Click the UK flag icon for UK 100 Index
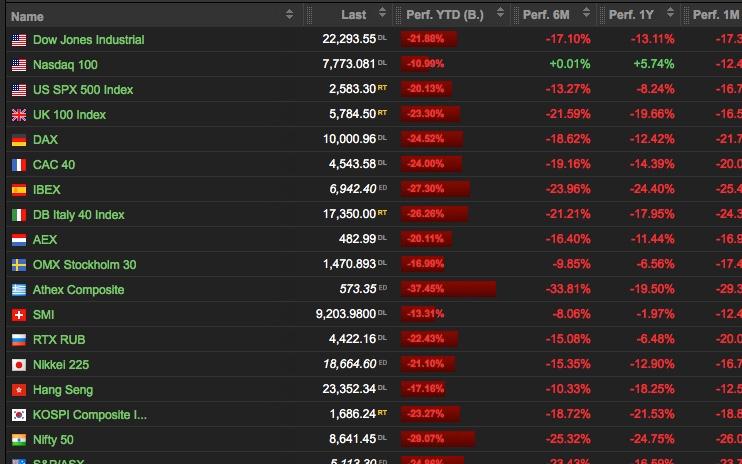Viewport: 742px width, 464px height. click(18, 115)
